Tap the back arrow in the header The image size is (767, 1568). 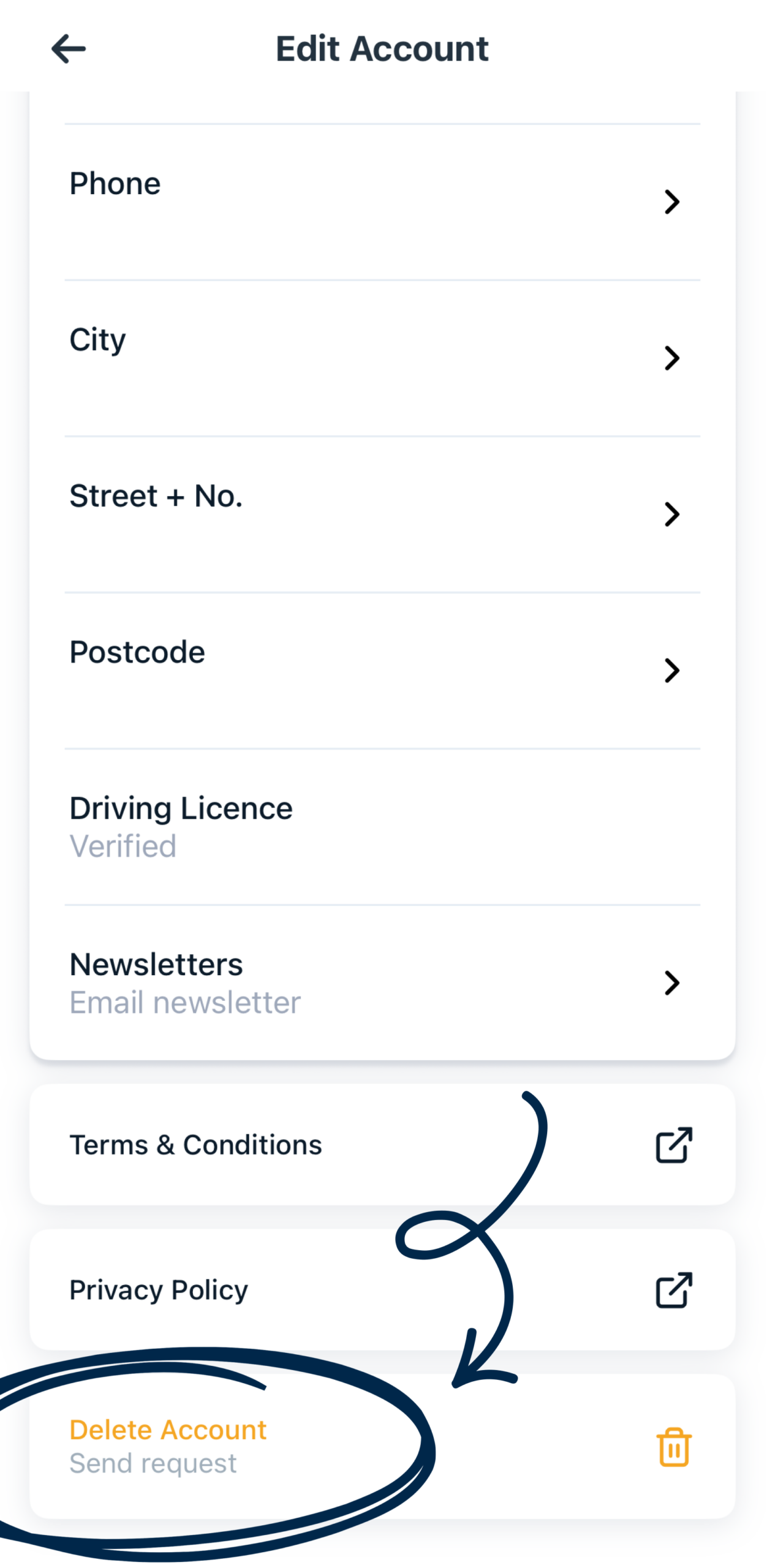(x=68, y=49)
